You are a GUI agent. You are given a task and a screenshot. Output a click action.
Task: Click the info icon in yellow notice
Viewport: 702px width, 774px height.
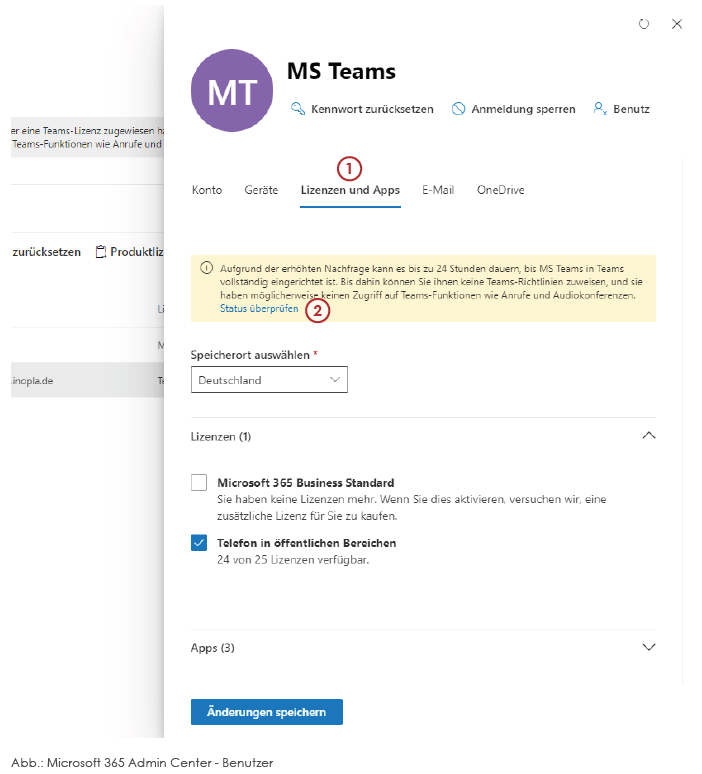click(206, 268)
